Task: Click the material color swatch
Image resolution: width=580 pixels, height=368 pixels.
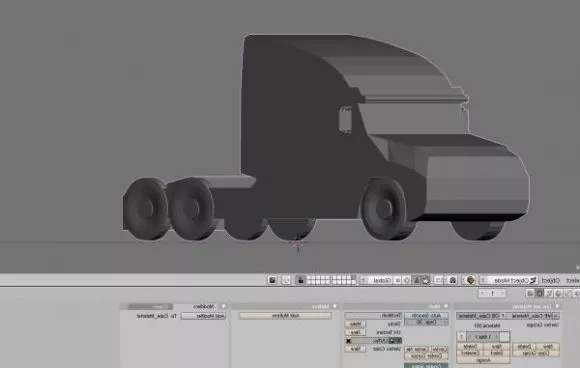Action: [x=505, y=337]
